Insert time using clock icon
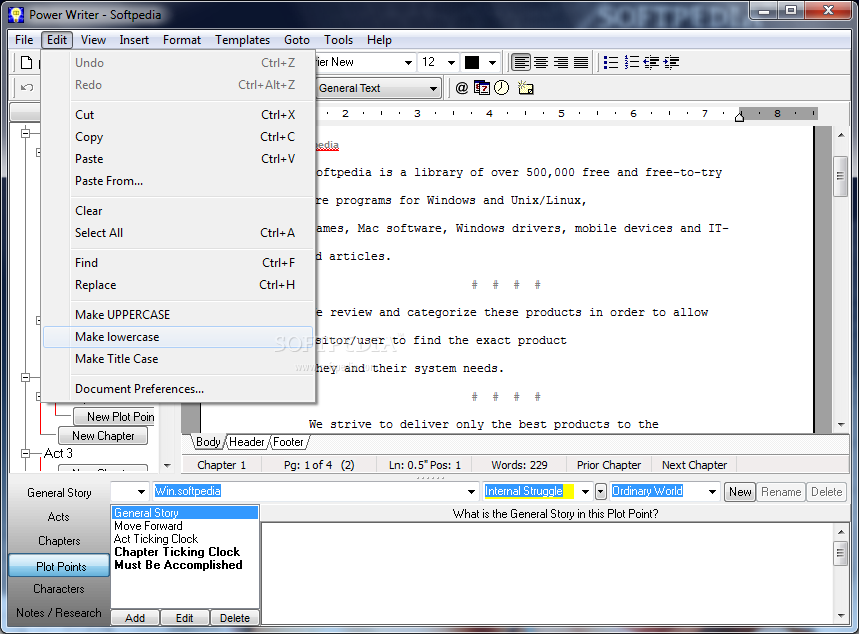This screenshot has width=859, height=634. (x=501, y=88)
